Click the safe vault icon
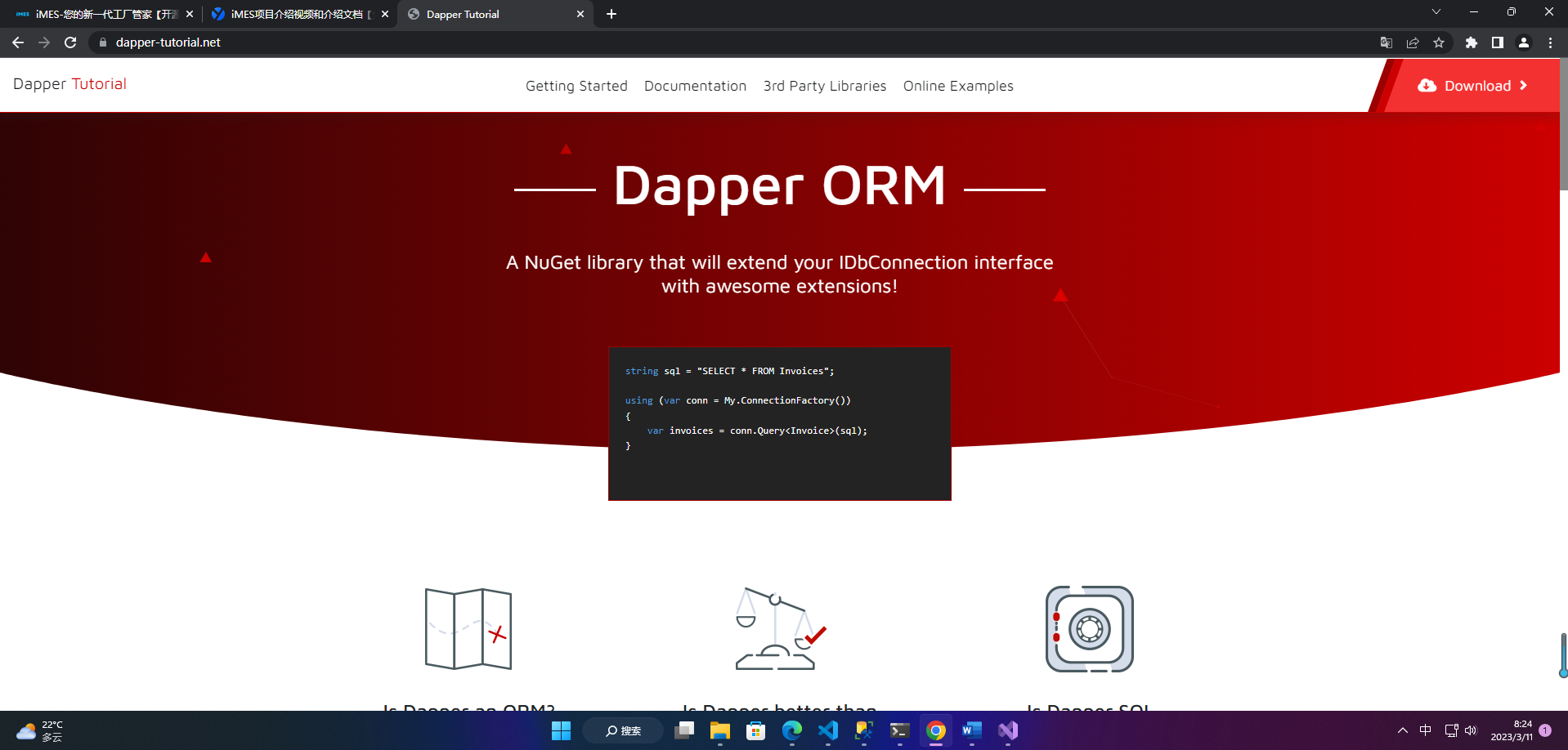Viewport: 1568px width, 750px height. [x=1090, y=629]
